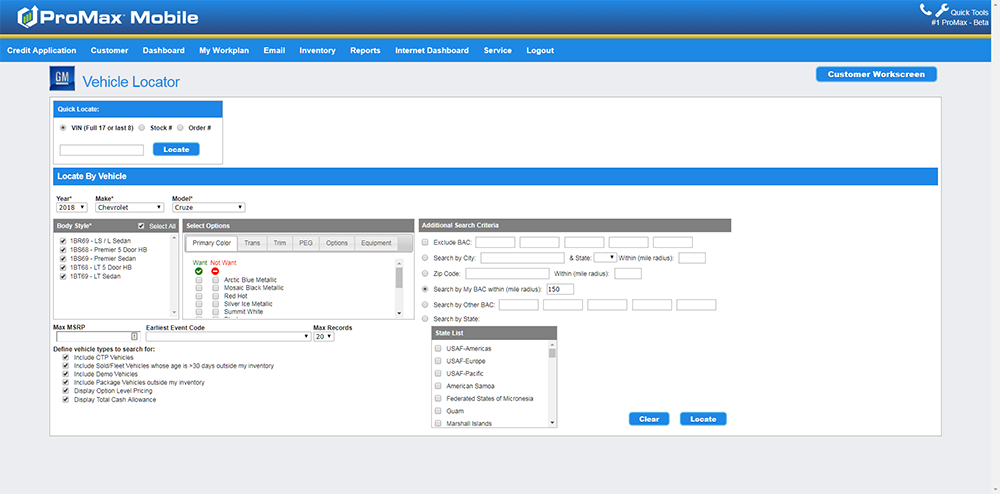The image size is (1000, 494).
Task: Check Not Want for Summit White
Action: (x=215, y=312)
